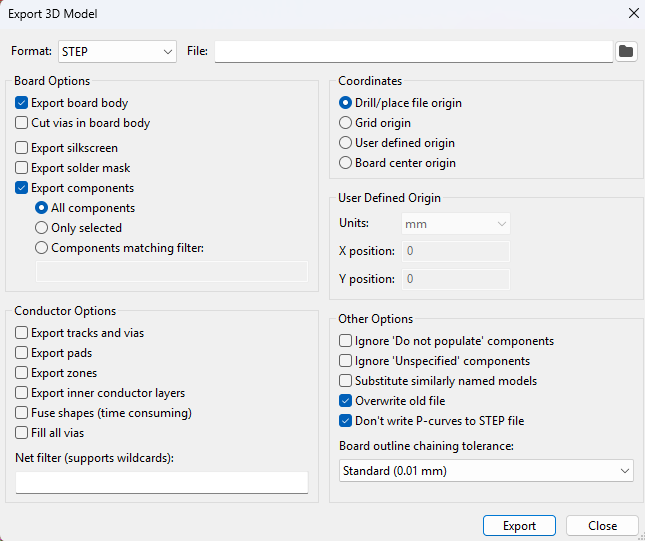
Task: Enable Cut vias in board body
Action: pyautogui.click(x=22, y=123)
